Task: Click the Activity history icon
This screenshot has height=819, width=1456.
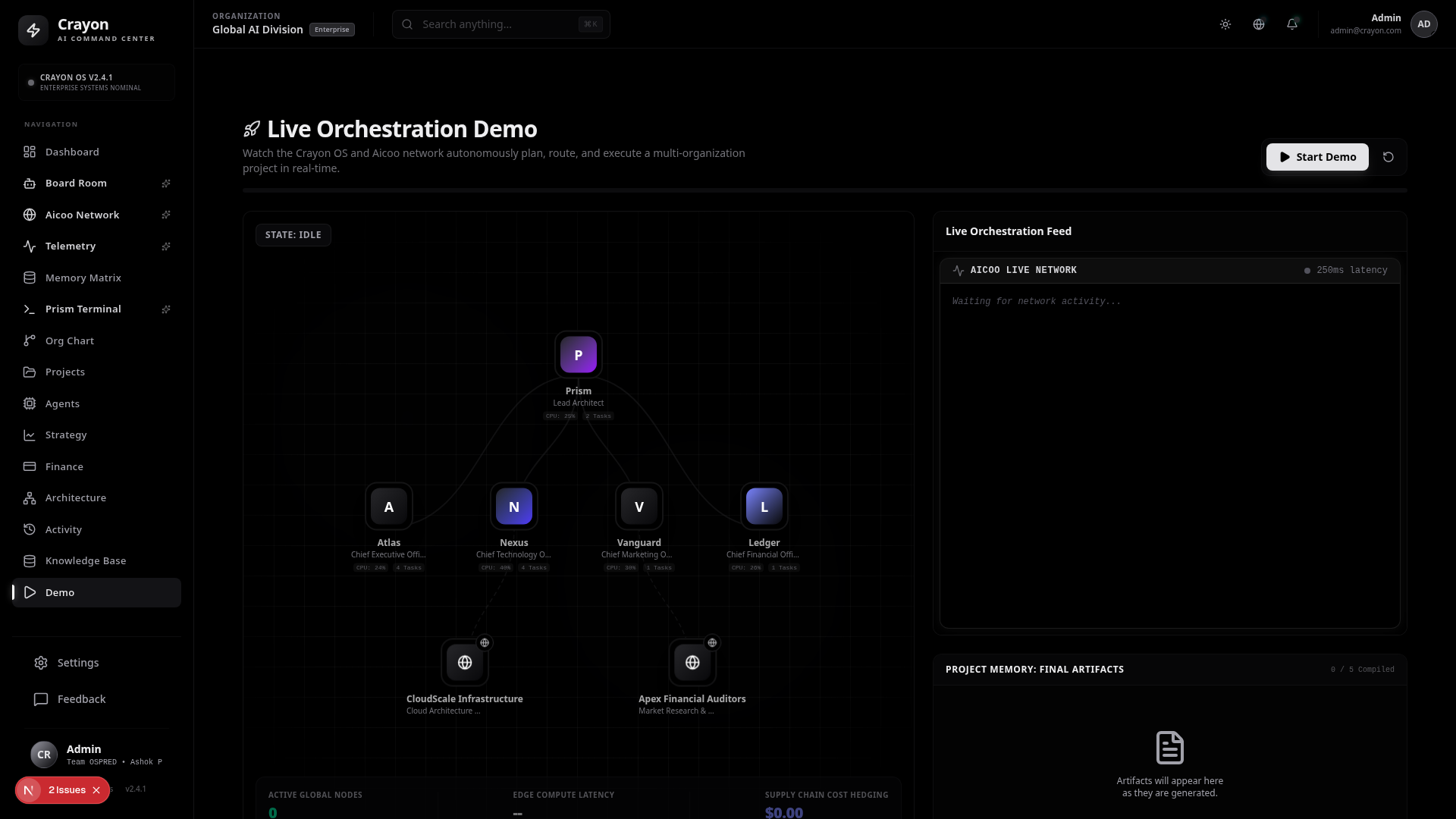Action: tap(30, 529)
